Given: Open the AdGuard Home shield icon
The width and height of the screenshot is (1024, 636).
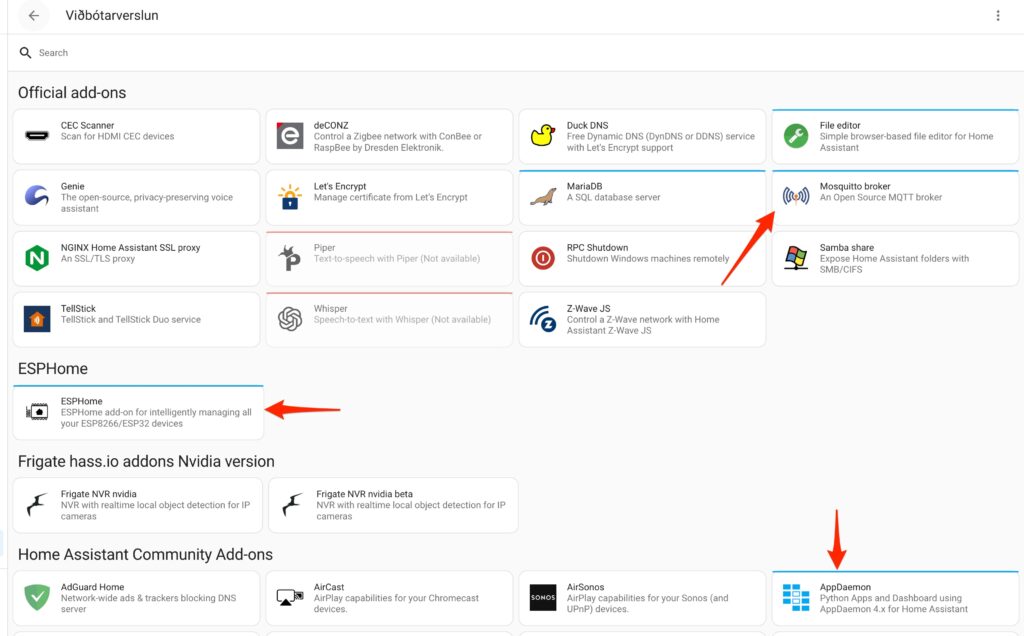Looking at the screenshot, I should (x=37, y=596).
